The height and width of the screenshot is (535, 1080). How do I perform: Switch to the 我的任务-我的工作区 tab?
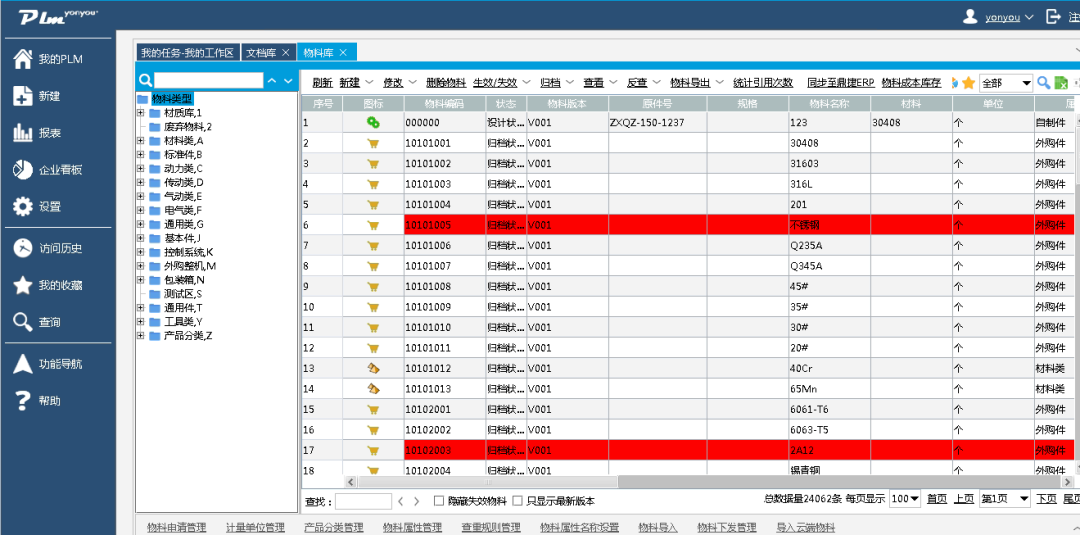188,53
